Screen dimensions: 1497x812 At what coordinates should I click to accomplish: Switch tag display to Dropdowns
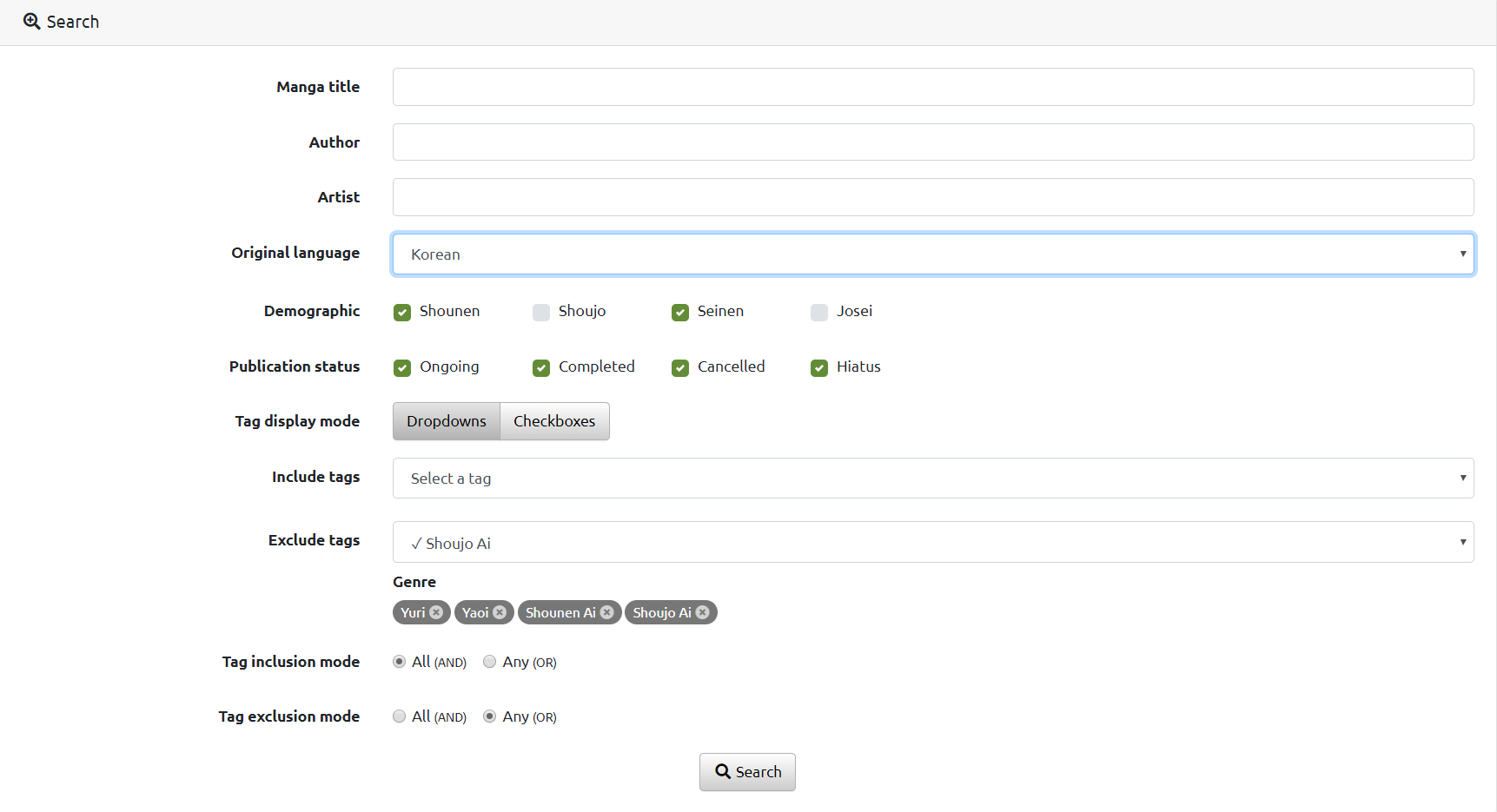coord(447,421)
